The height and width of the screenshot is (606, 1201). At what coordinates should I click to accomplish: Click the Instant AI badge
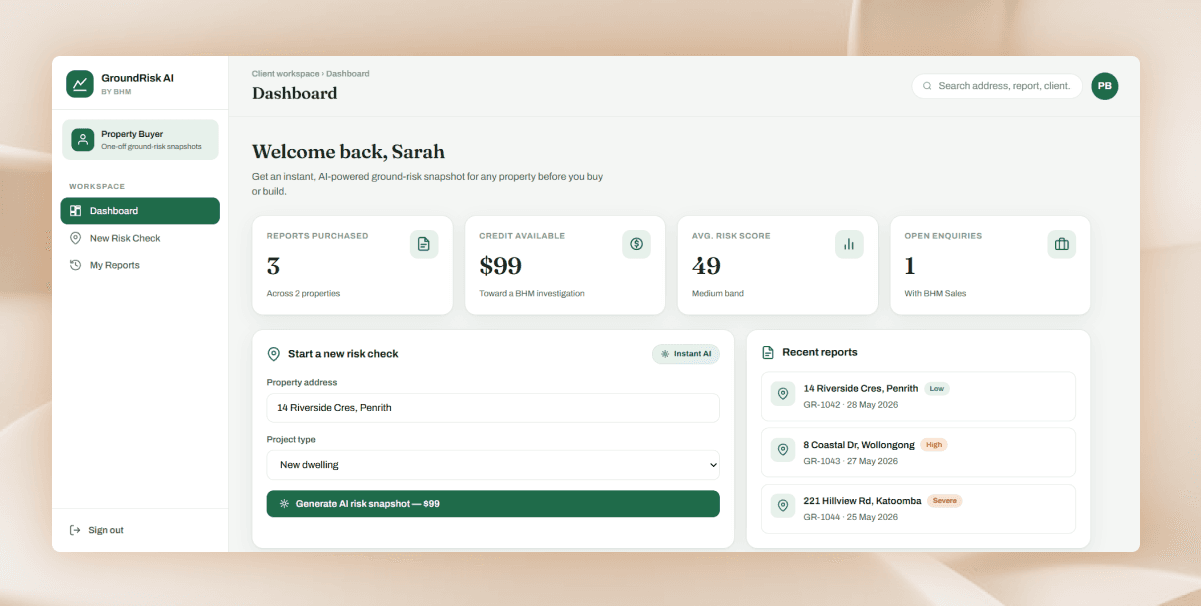686,354
